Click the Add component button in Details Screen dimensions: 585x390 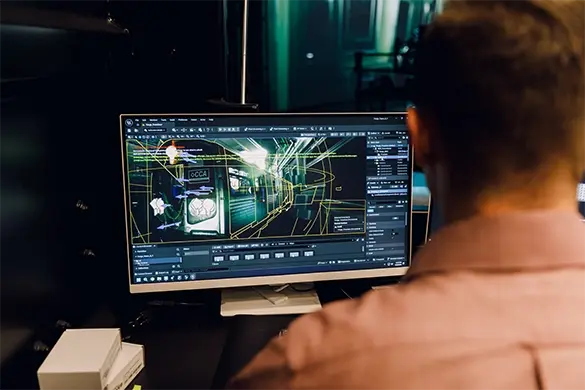395,187
